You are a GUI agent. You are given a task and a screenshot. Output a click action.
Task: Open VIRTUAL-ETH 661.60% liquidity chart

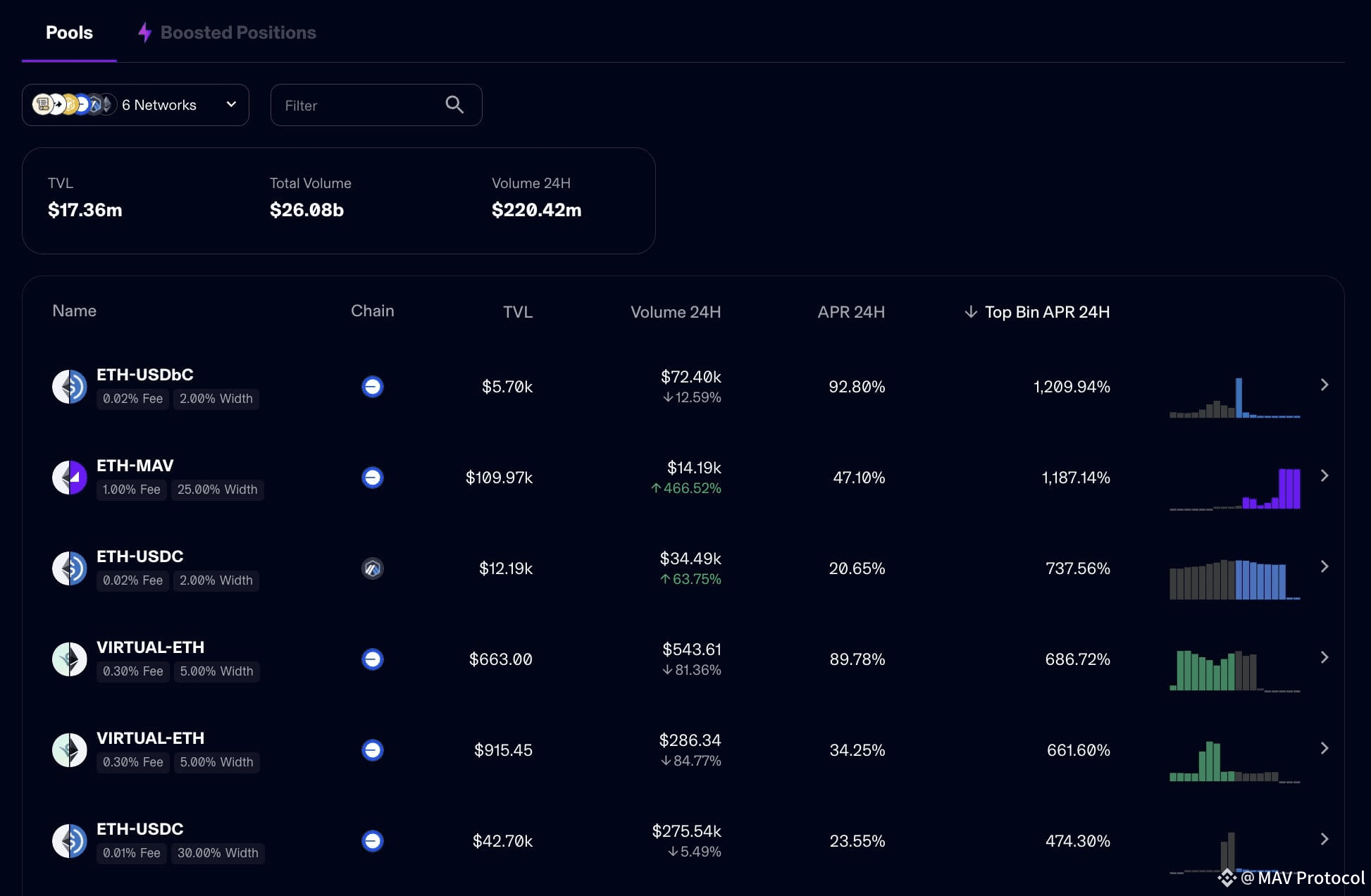1234,761
